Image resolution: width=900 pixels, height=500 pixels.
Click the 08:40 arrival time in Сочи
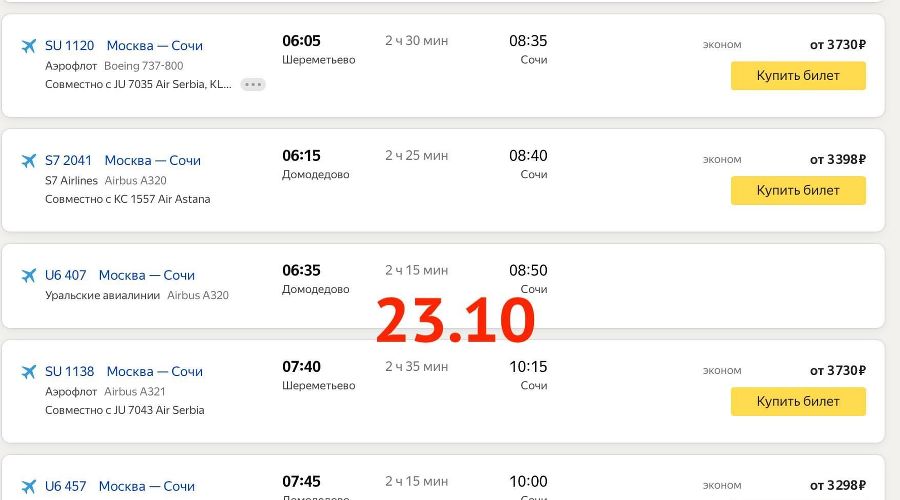pos(527,156)
